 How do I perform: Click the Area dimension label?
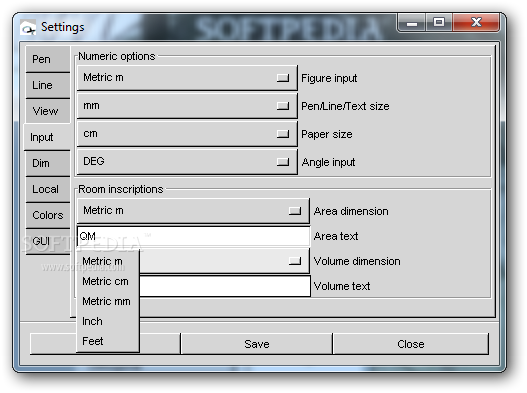tap(351, 211)
